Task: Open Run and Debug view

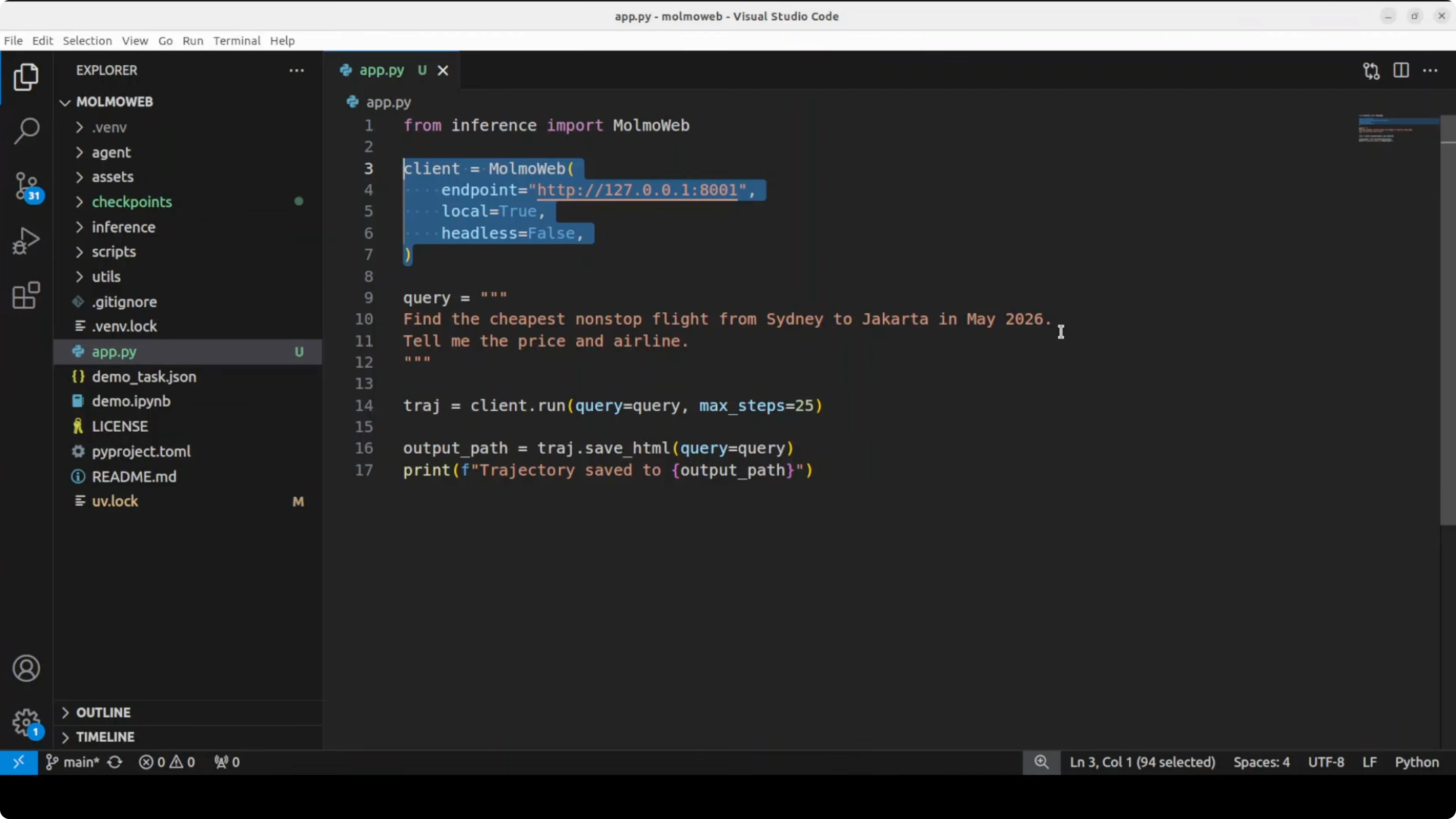Action: click(x=26, y=241)
